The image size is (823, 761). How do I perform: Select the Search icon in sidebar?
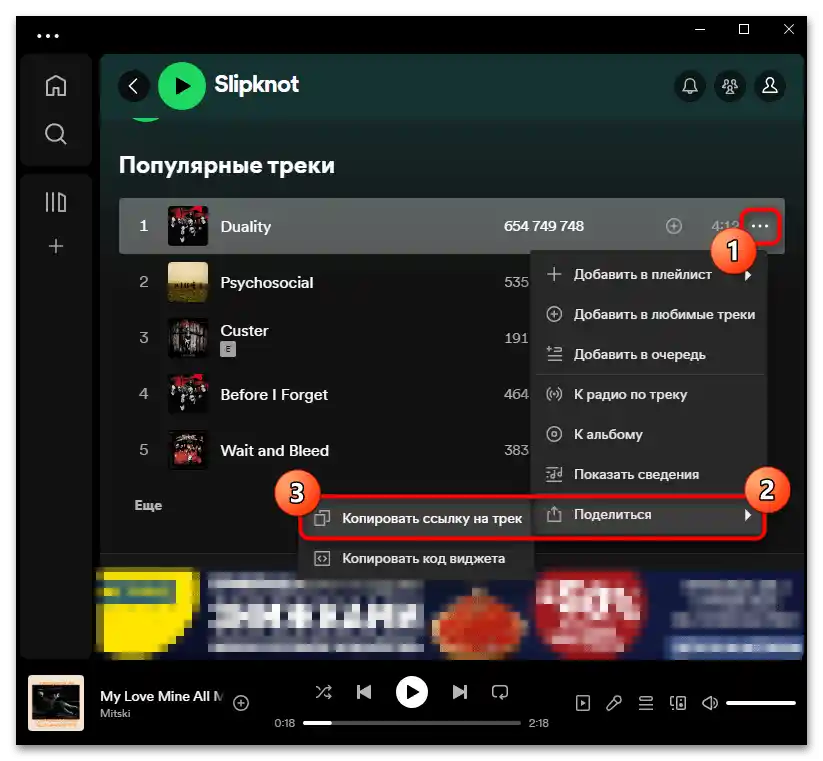(x=56, y=133)
